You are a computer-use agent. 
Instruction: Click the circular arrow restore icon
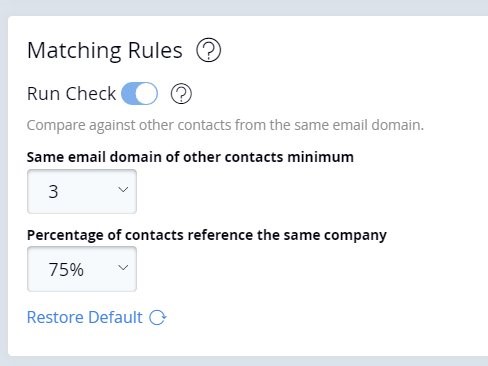(x=157, y=317)
